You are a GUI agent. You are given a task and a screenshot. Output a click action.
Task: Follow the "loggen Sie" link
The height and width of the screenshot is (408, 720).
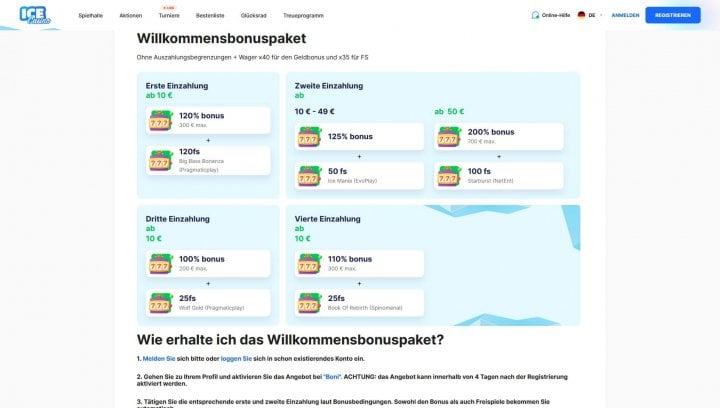point(236,358)
